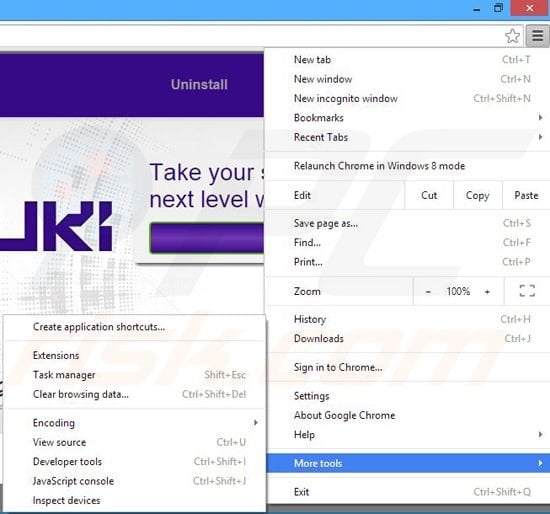Toggle fullscreen mode icon in Zoom row
The height and width of the screenshot is (514, 550).
click(527, 291)
